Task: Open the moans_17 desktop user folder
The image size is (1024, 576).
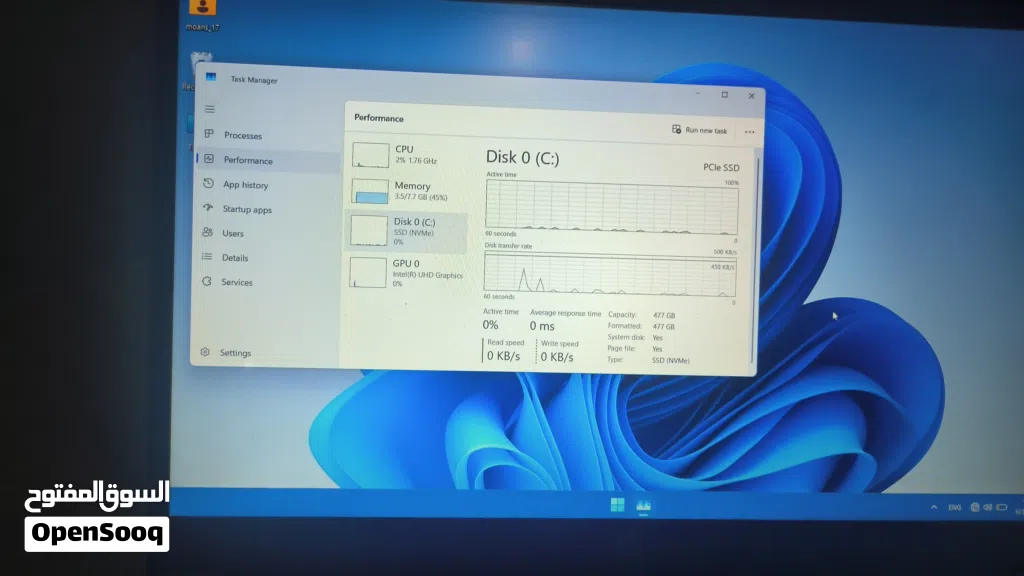Action: [202, 16]
